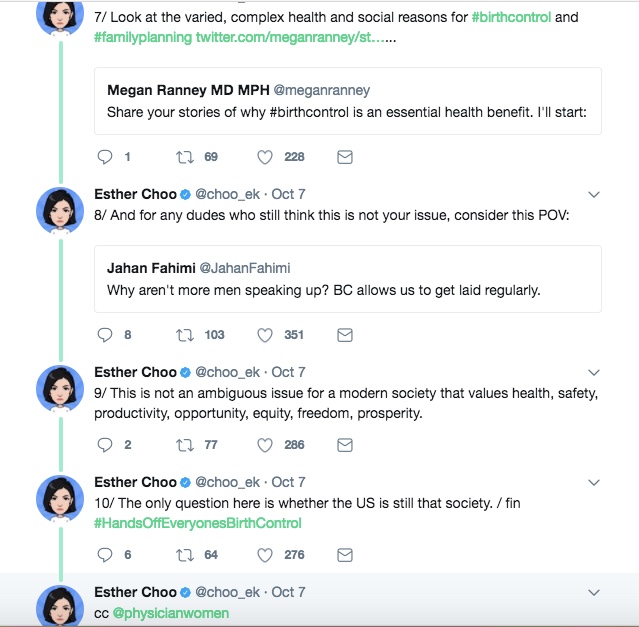This screenshot has height=627, width=639.
Task: Open the #HandsOffEveryonesBirthControl hashtag
Action: point(198,523)
